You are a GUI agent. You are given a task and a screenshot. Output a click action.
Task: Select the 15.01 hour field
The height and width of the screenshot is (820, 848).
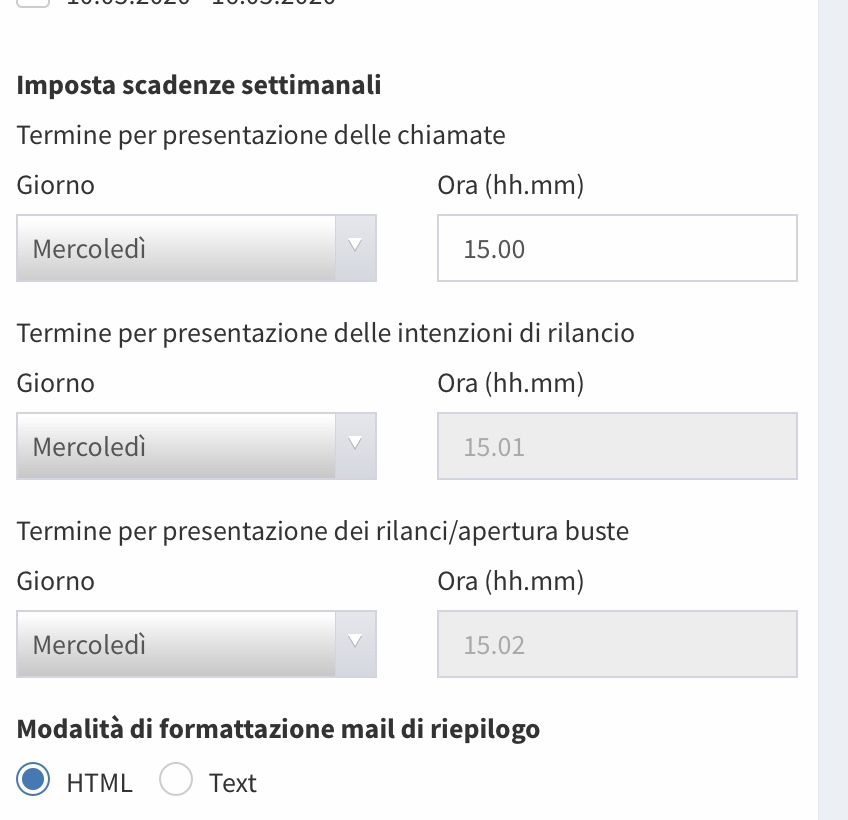tap(617, 446)
